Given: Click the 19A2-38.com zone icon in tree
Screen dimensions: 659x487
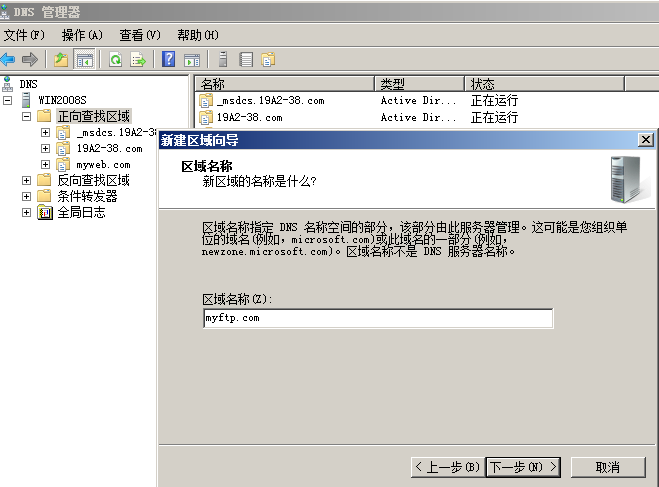Looking at the screenshot, I should click(x=63, y=148).
